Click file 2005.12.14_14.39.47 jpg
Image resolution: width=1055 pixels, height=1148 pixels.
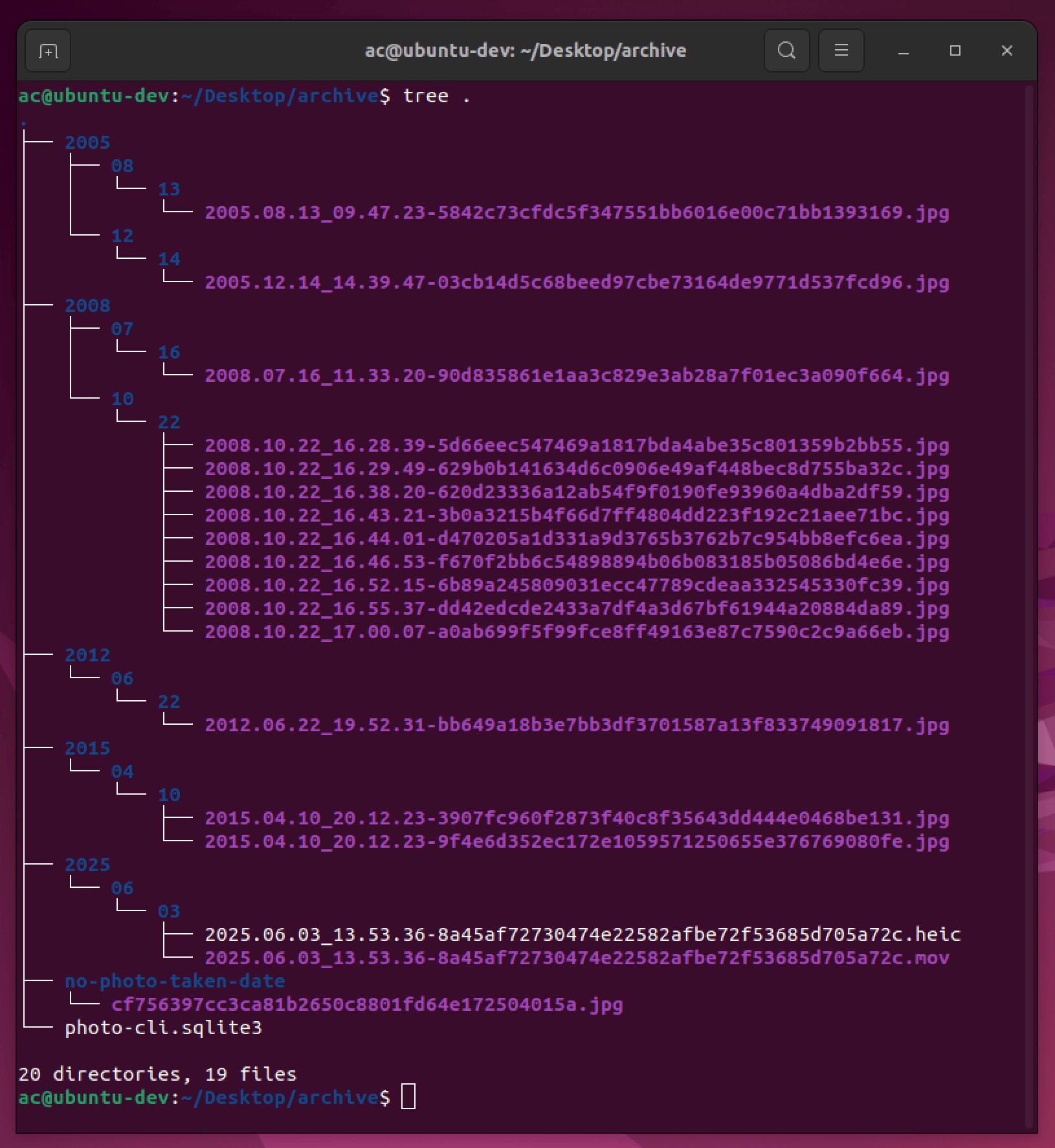[x=577, y=282]
